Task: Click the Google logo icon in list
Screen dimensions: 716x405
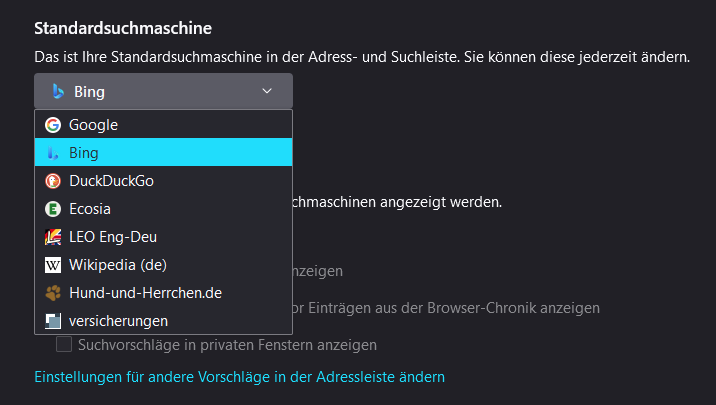Action: point(53,125)
